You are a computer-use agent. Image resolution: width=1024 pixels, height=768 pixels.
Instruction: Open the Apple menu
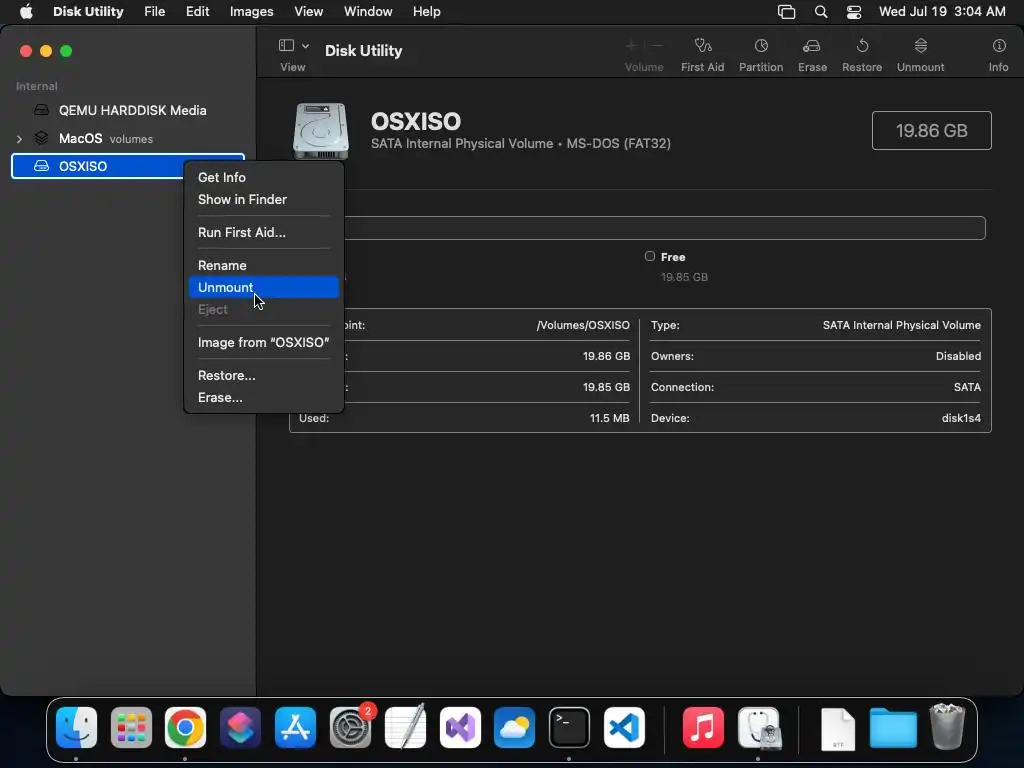point(26,12)
